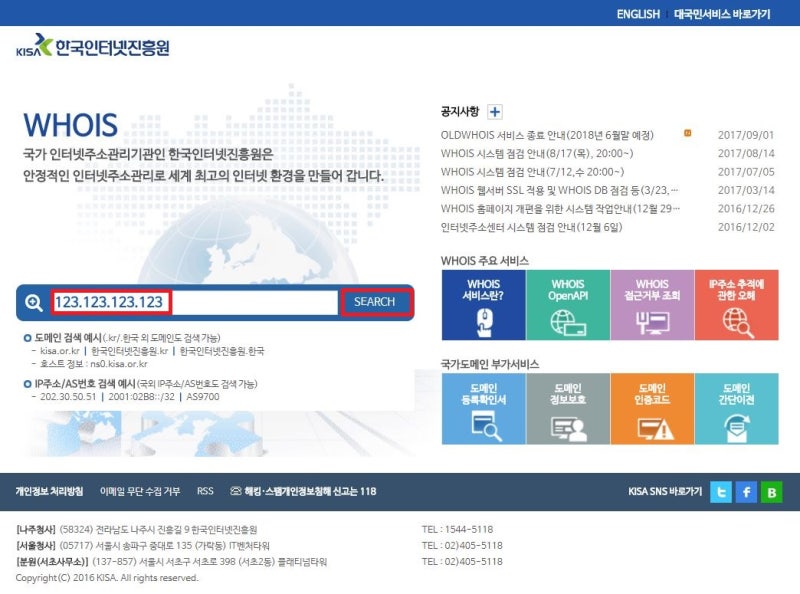Click the large WHOIS heading
Image resolution: width=800 pixels, height=594 pixels.
point(70,125)
